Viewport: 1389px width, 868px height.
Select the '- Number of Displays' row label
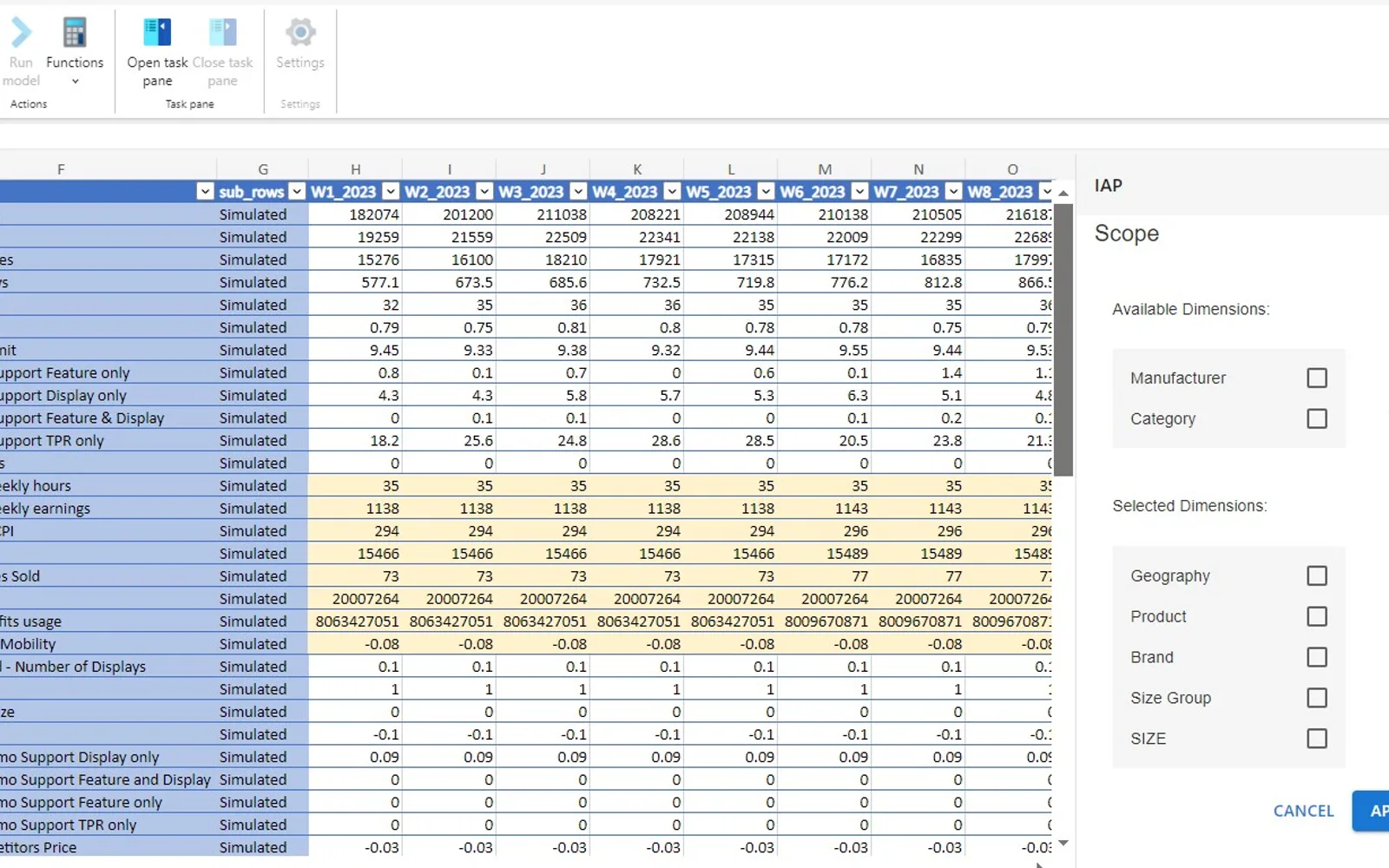point(73,667)
